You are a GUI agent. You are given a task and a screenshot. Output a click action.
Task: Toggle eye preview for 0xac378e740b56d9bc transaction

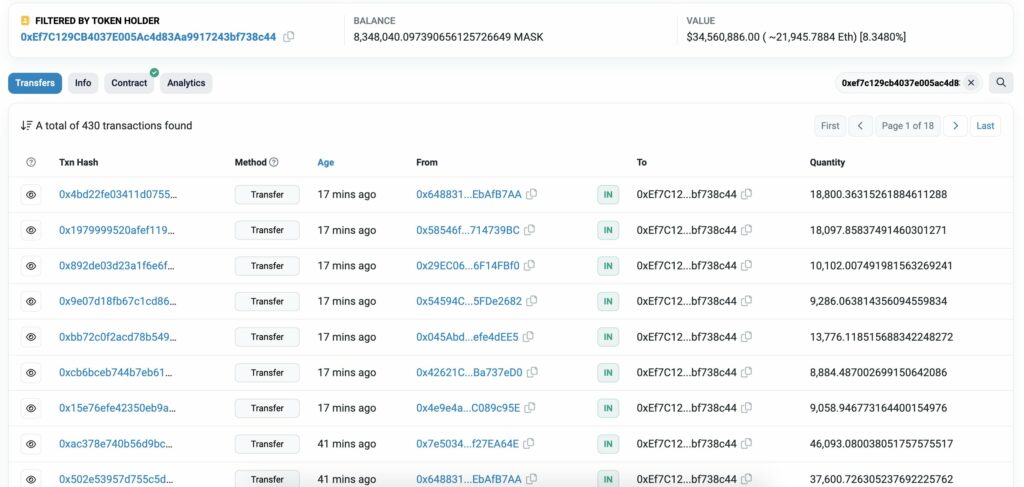click(x=31, y=444)
